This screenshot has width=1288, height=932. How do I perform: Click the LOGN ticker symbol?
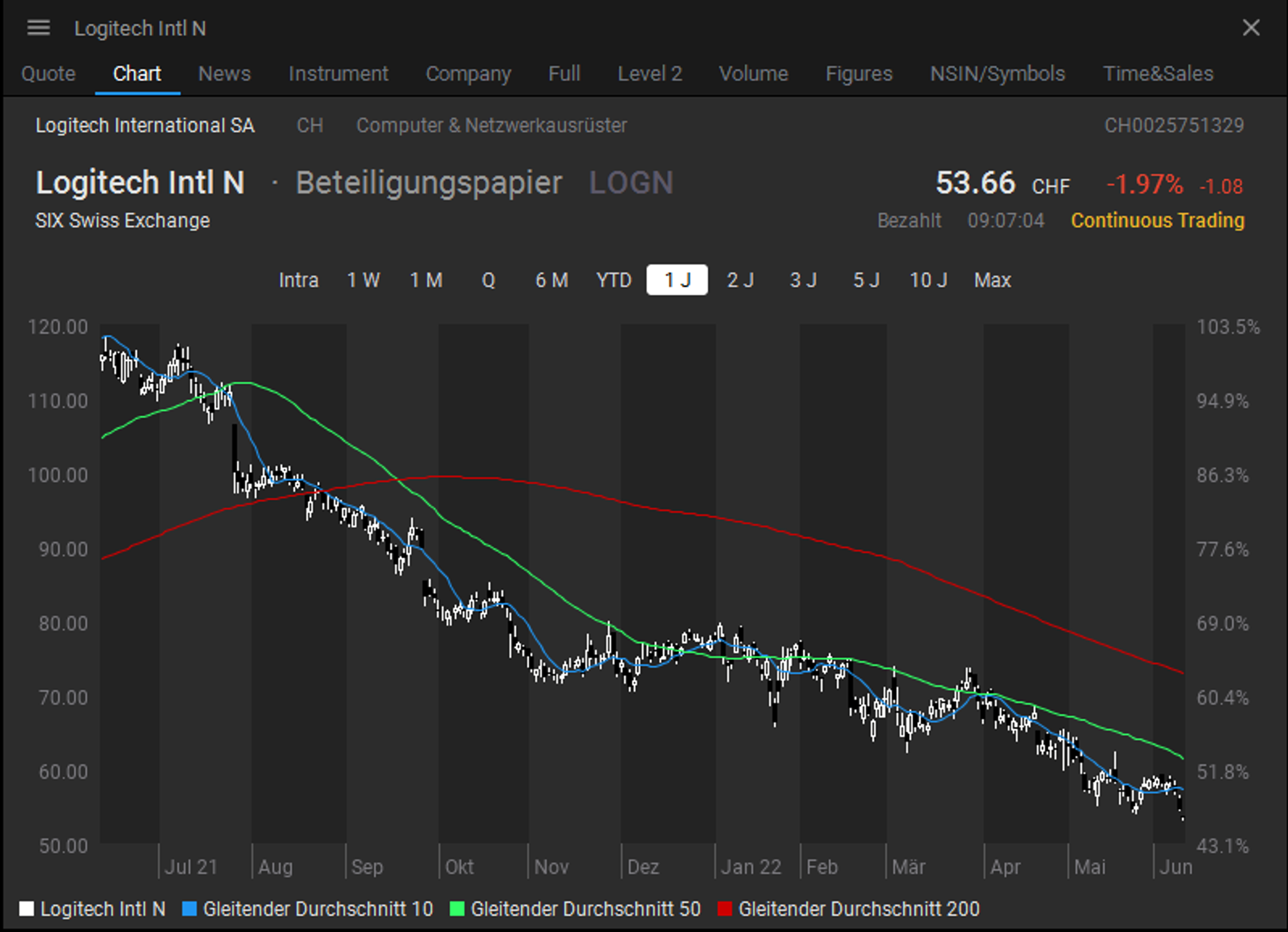[x=631, y=184]
